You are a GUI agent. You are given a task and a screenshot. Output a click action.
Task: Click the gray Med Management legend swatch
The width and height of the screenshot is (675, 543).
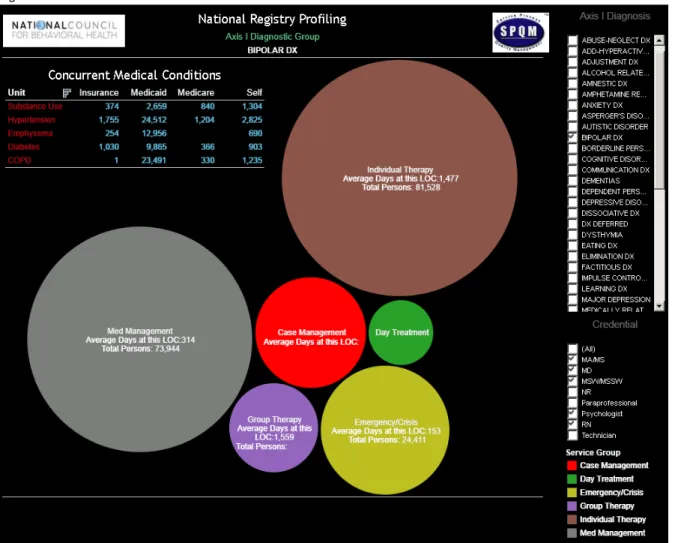coord(572,533)
